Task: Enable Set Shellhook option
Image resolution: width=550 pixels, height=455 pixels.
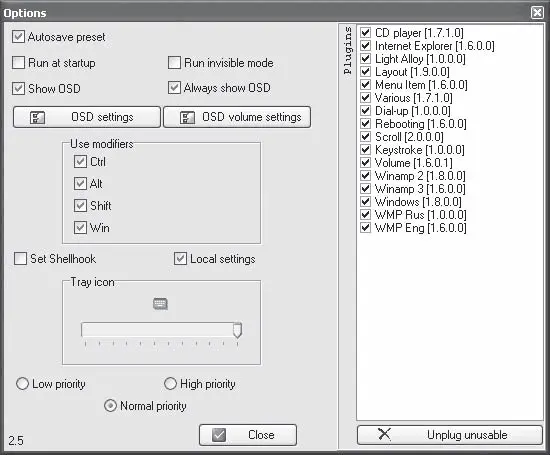Action: coord(20,259)
